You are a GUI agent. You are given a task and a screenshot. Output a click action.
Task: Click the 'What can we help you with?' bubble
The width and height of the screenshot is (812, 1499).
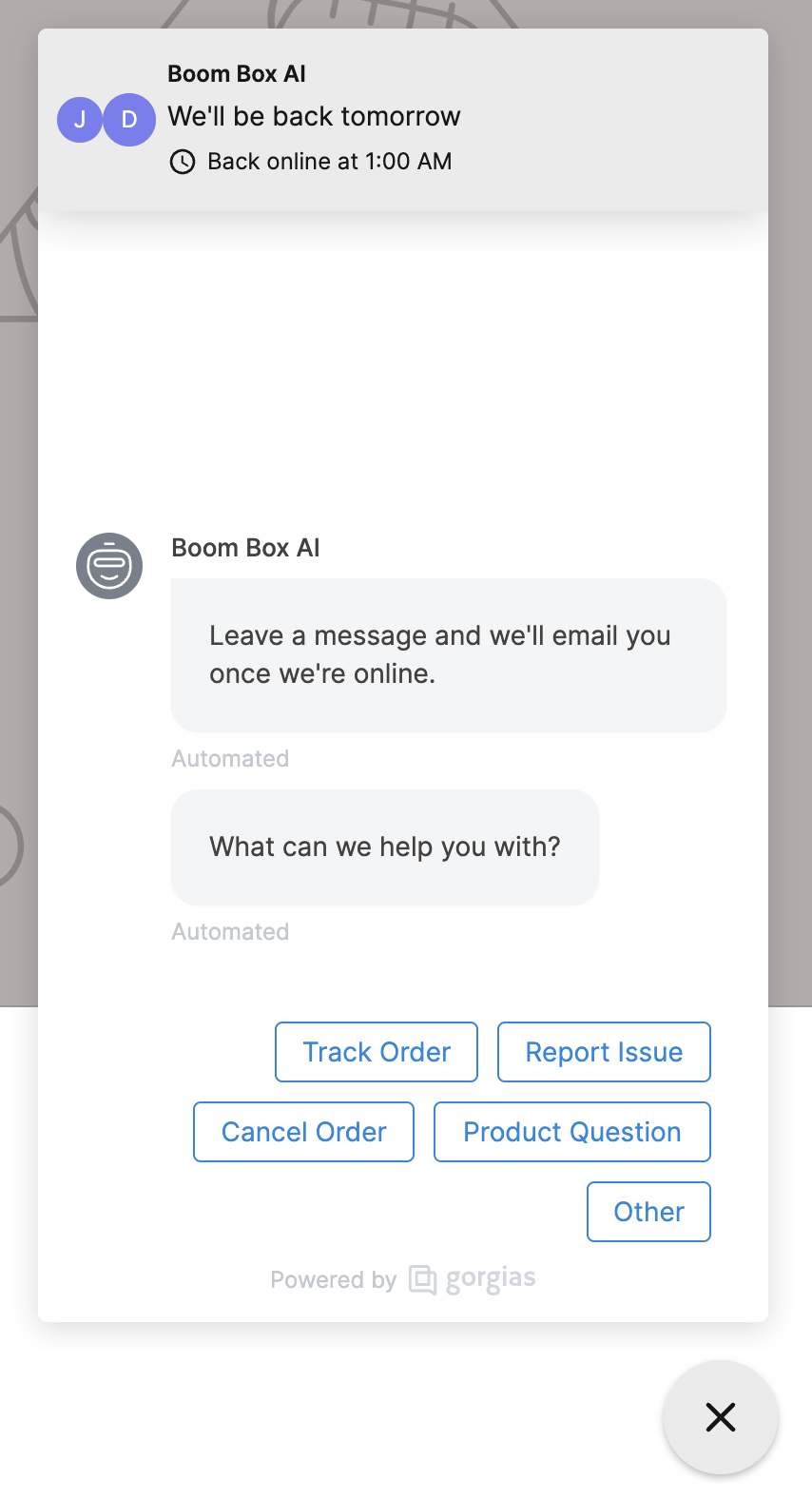(x=385, y=847)
